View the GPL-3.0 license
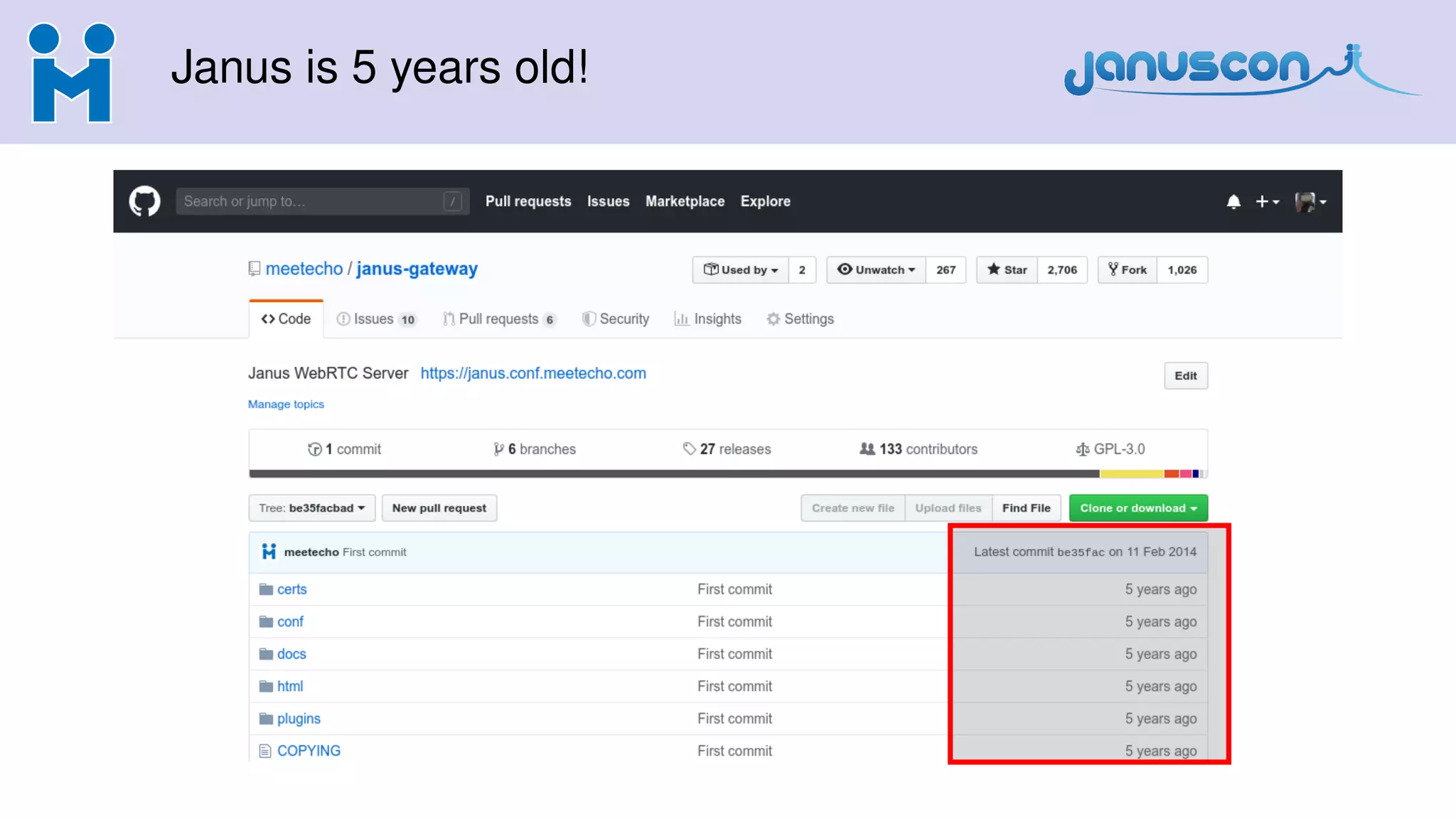This screenshot has height=819, width=1456. [x=1110, y=449]
